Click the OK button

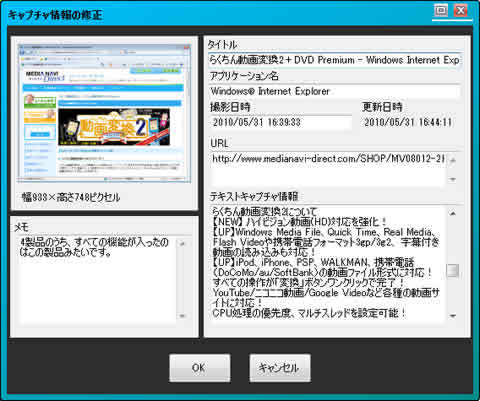tap(199, 368)
